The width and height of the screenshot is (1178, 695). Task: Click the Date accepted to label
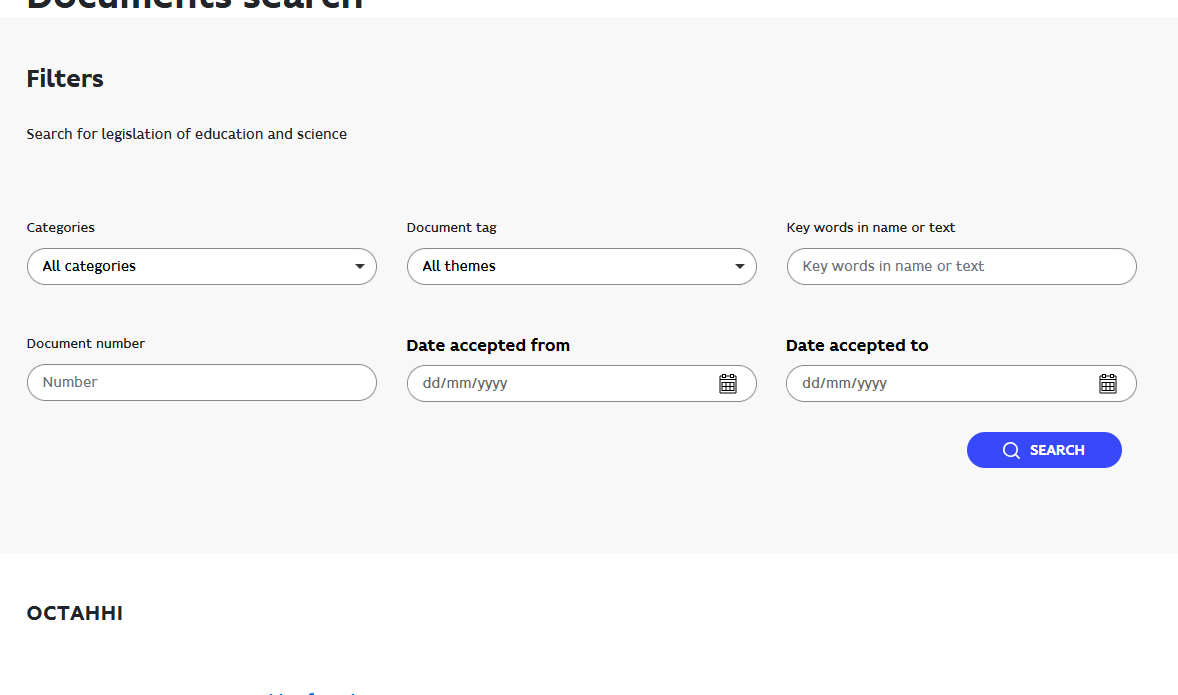(857, 346)
